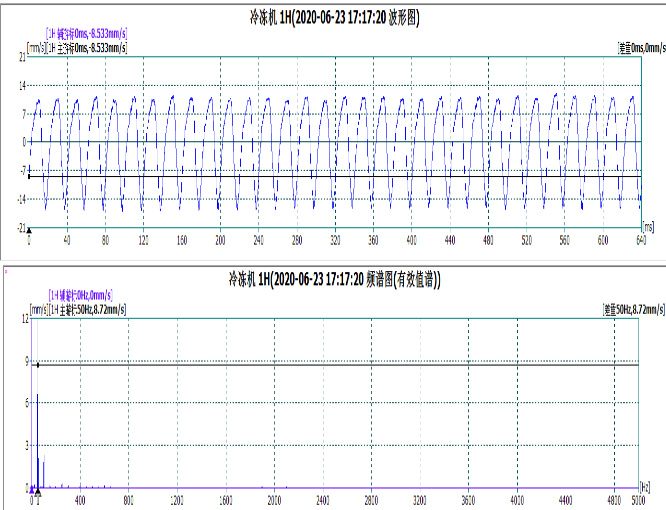Click the black cursor triangle at waveform 0 ms

[x=29, y=230]
